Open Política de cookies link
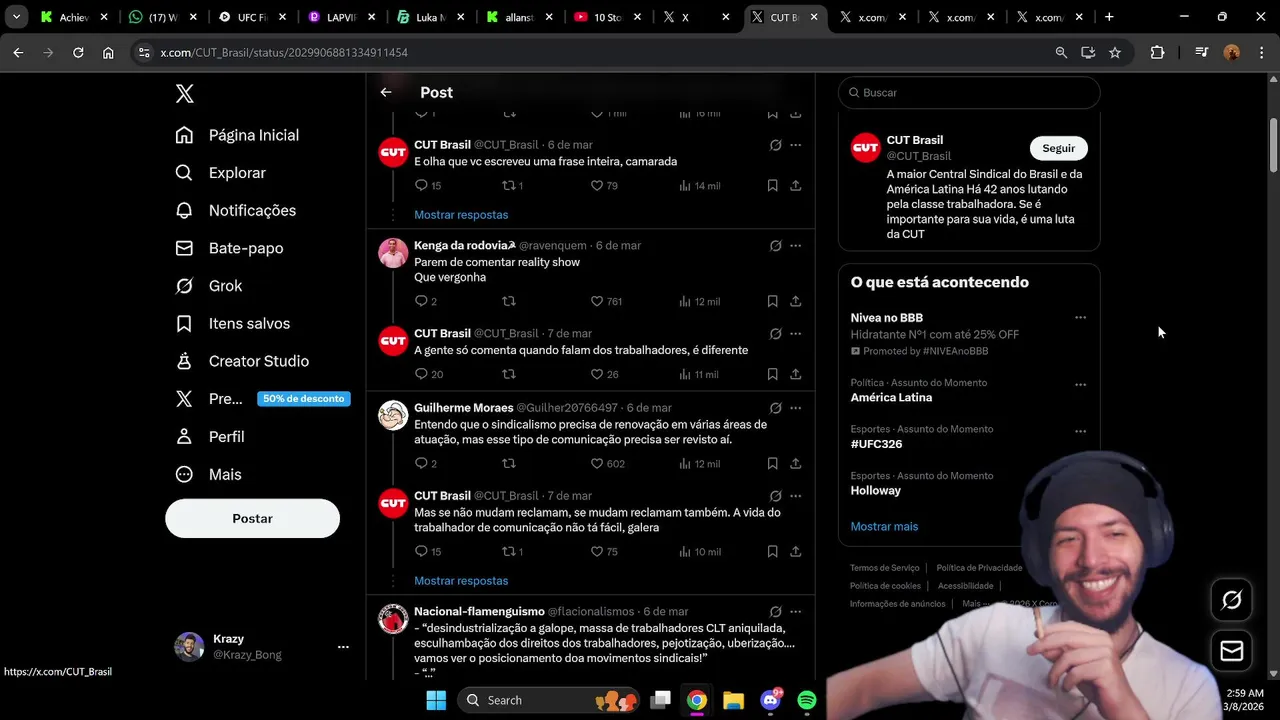1280x720 pixels. [885, 586]
